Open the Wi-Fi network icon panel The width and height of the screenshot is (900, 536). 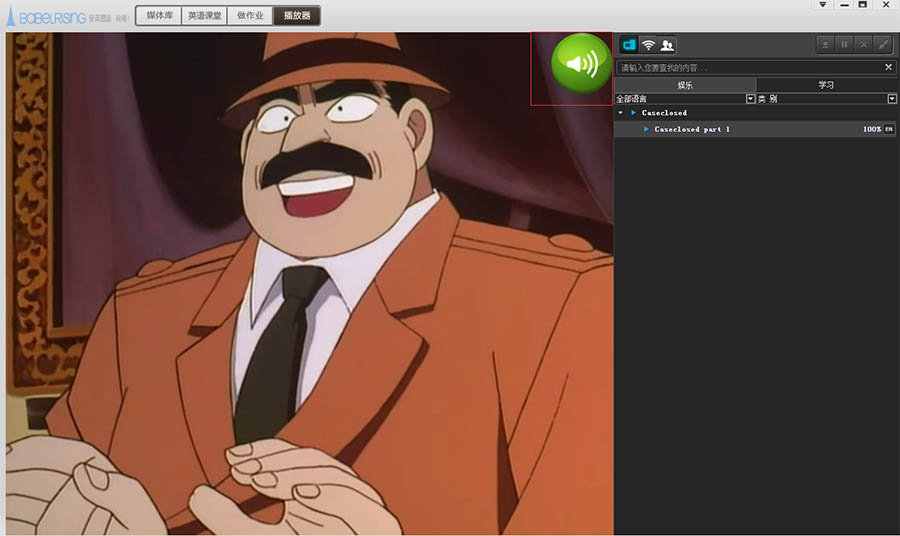pyautogui.click(x=648, y=45)
